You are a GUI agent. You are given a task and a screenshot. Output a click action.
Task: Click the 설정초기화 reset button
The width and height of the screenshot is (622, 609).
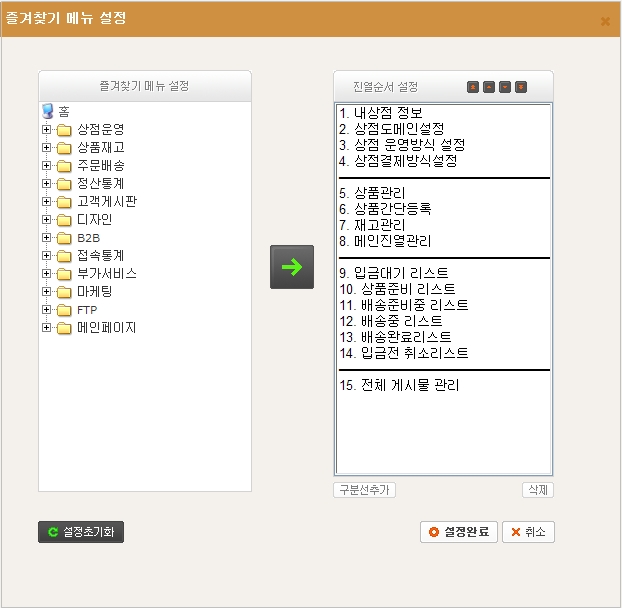pyautogui.click(x=81, y=532)
